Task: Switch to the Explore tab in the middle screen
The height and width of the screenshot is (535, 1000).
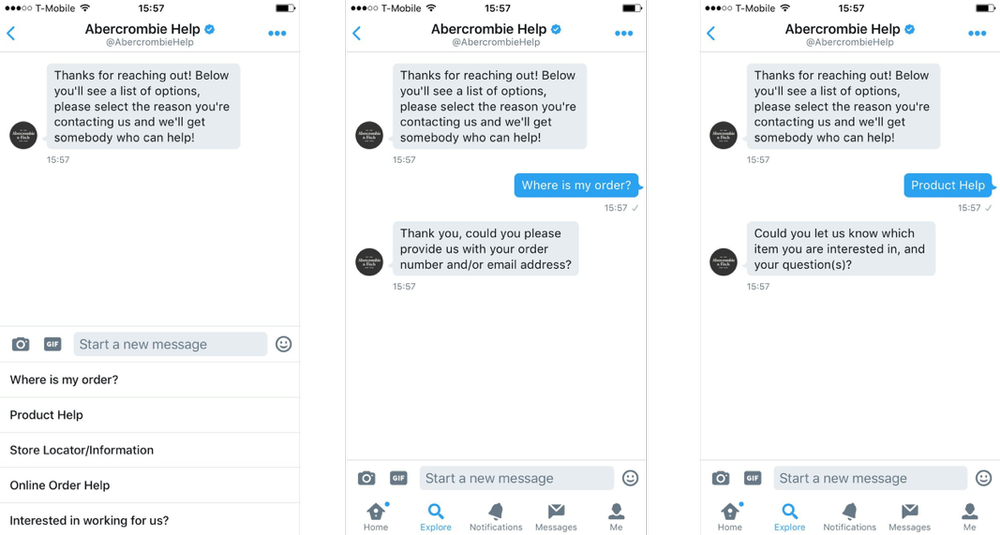Action: 436,517
